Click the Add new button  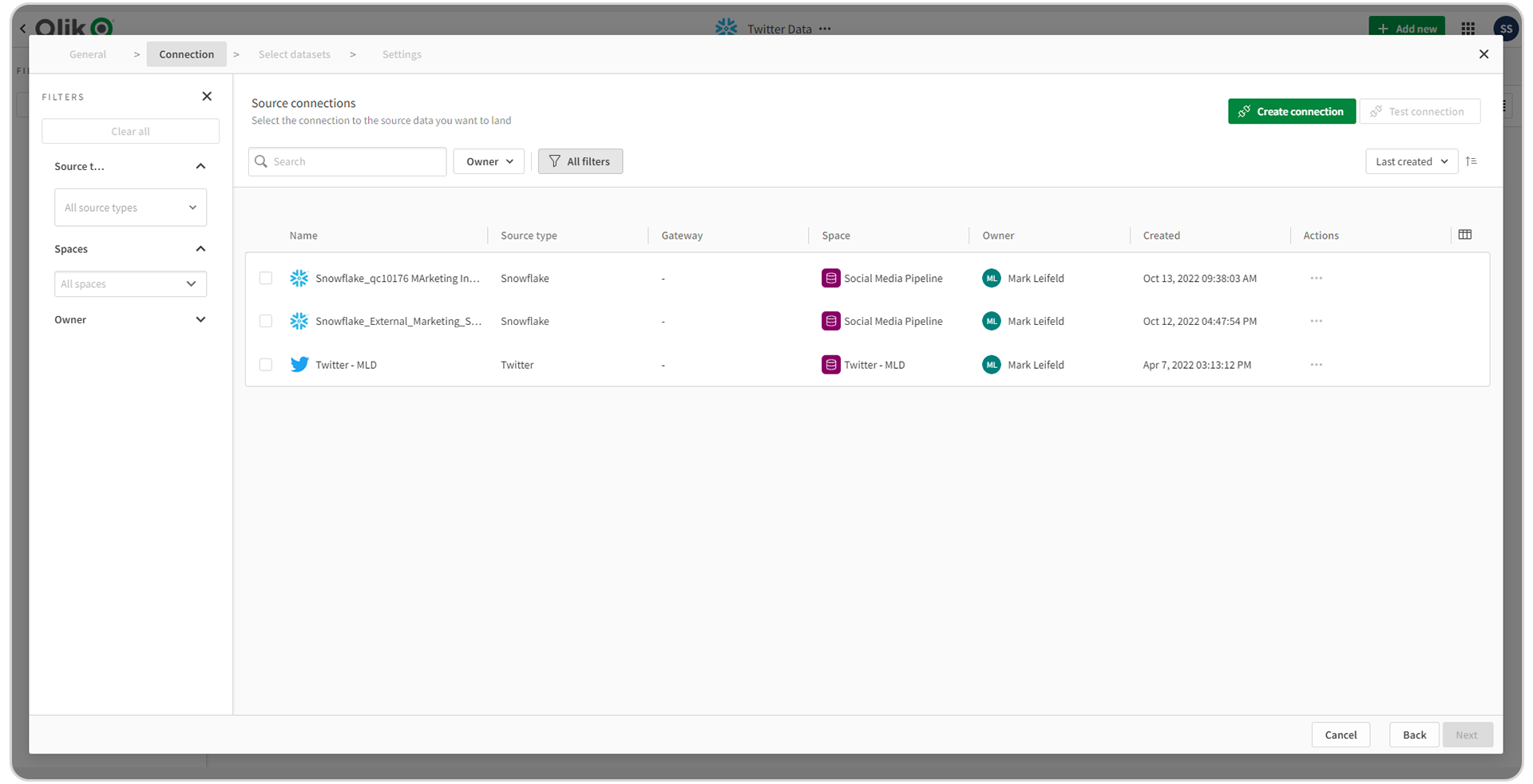click(x=1407, y=28)
